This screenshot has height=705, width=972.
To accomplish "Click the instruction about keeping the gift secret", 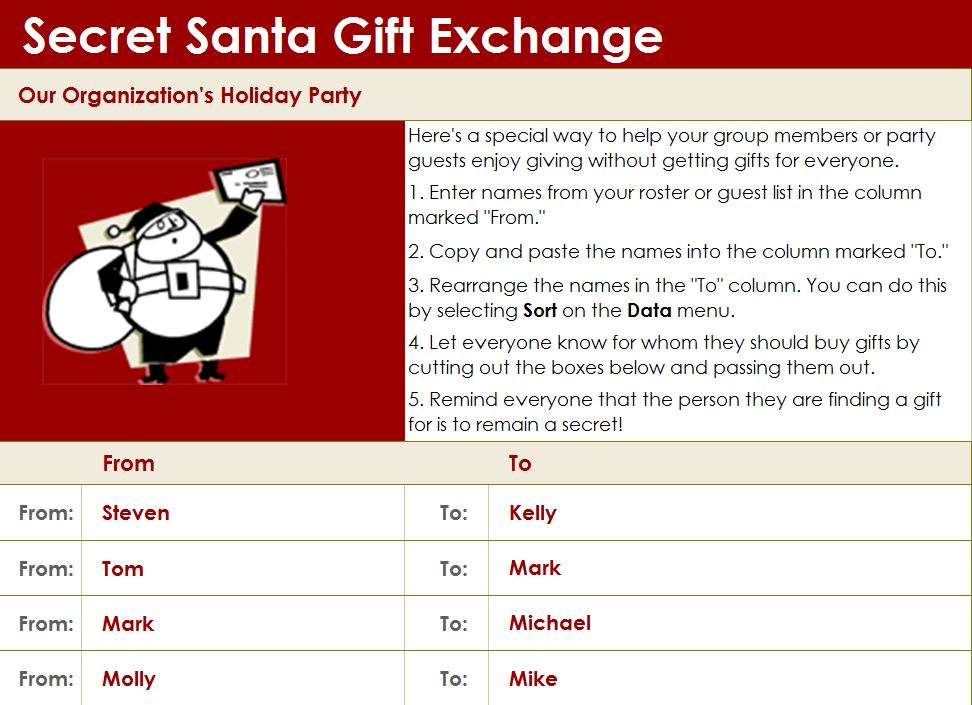I will pos(675,412).
